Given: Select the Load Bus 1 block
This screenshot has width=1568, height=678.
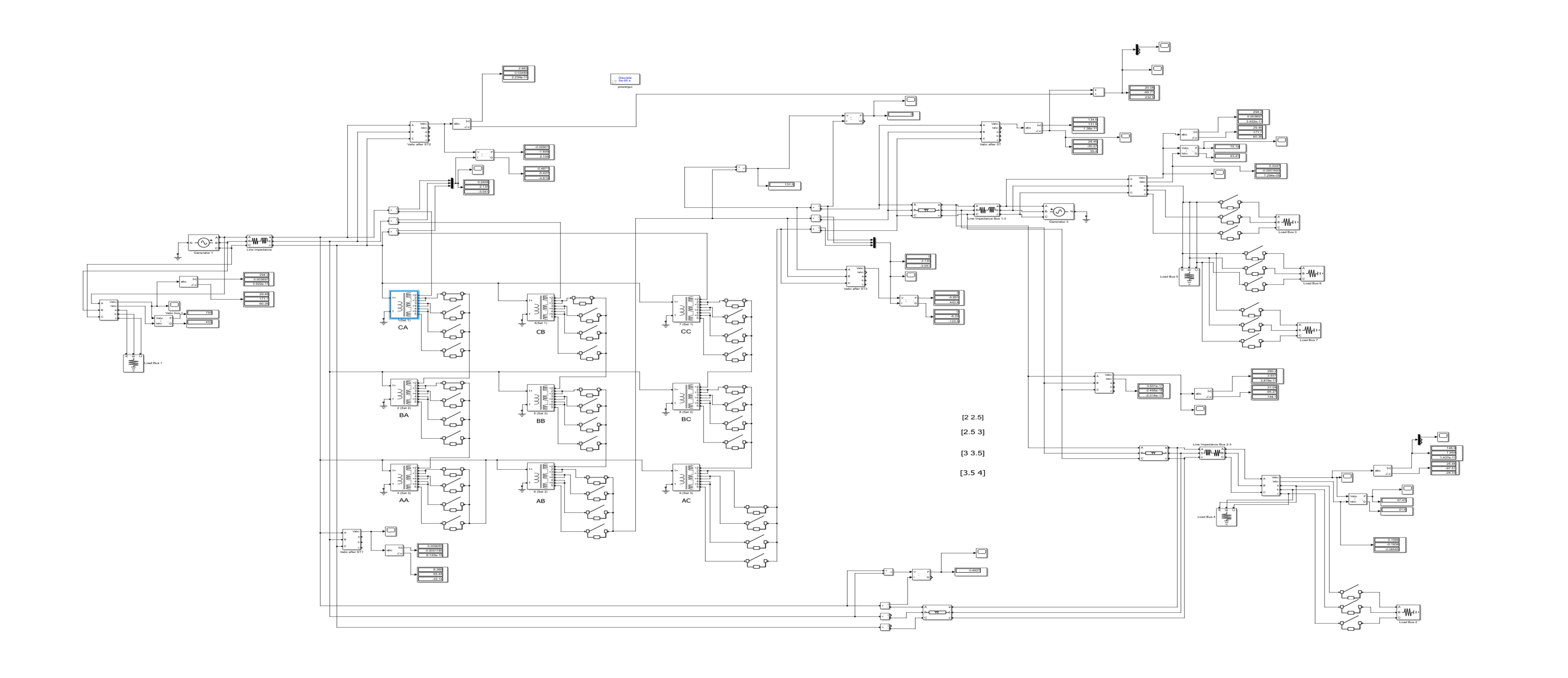Looking at the screenshot, I should 133,363.
